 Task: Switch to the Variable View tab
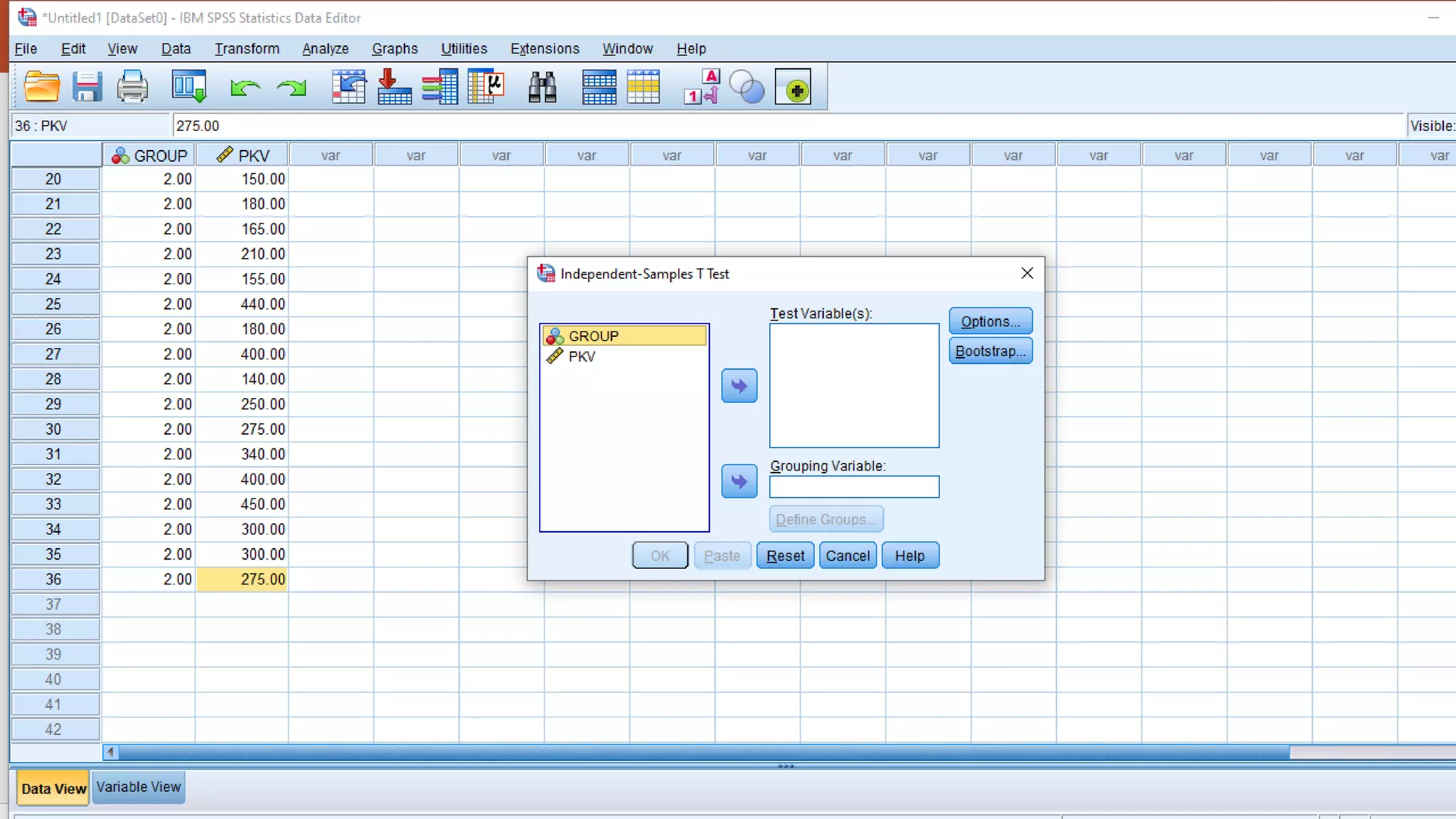point(139,787)
